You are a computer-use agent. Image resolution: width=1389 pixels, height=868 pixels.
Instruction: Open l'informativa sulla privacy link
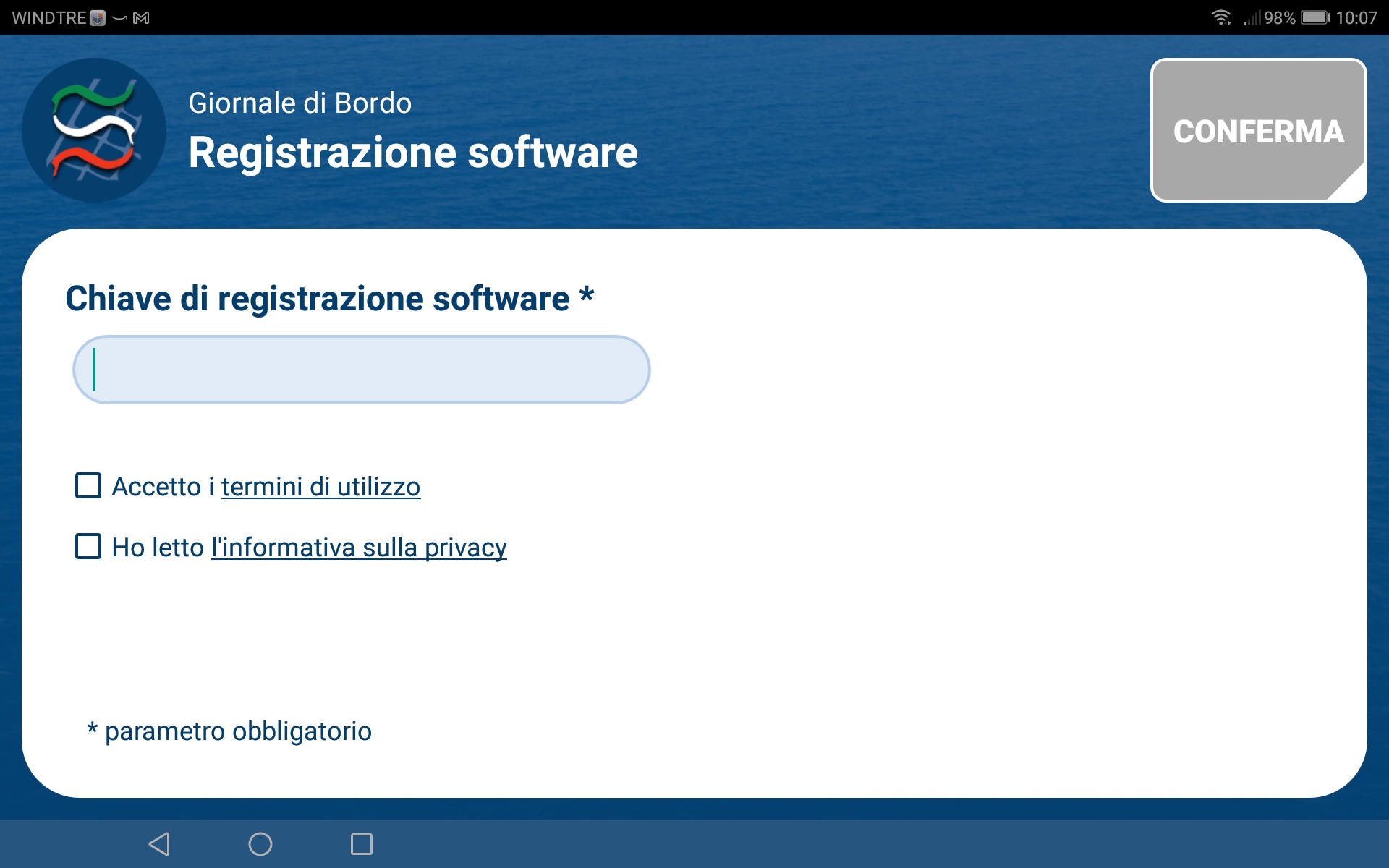[359, 548]
